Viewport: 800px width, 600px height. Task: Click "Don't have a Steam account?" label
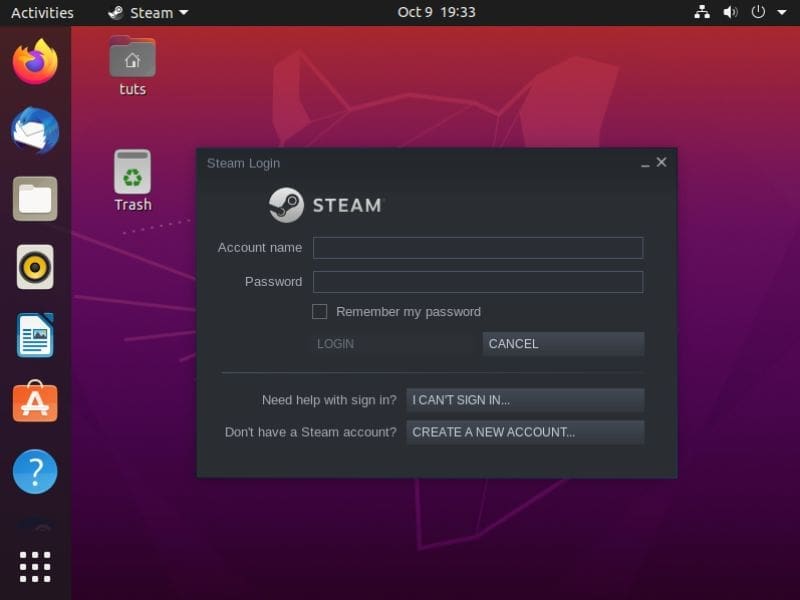point(311,432)
